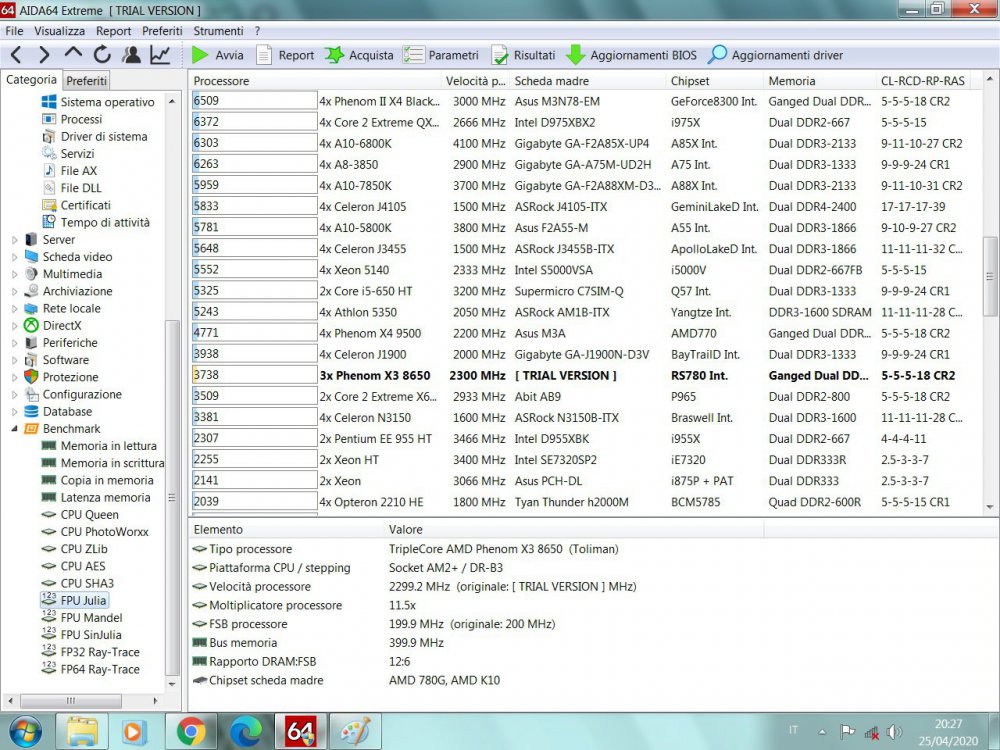Check Aggiornamenti driver updates

[x=775, y=55]
